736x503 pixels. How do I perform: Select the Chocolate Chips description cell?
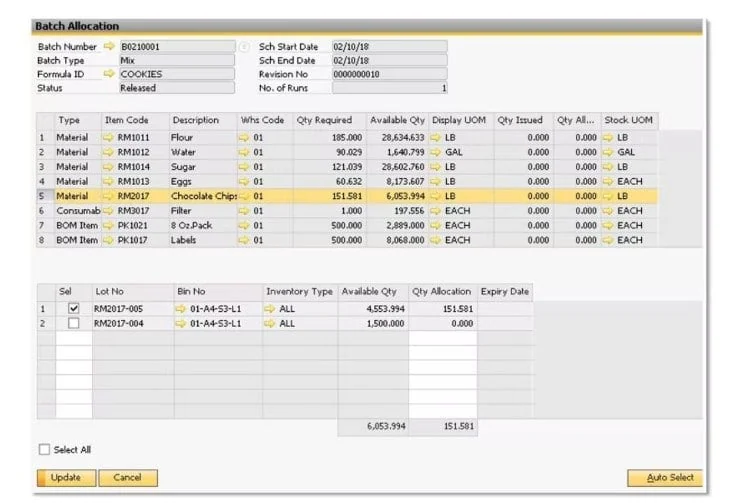pyautogui.click(x=203, y=196)
